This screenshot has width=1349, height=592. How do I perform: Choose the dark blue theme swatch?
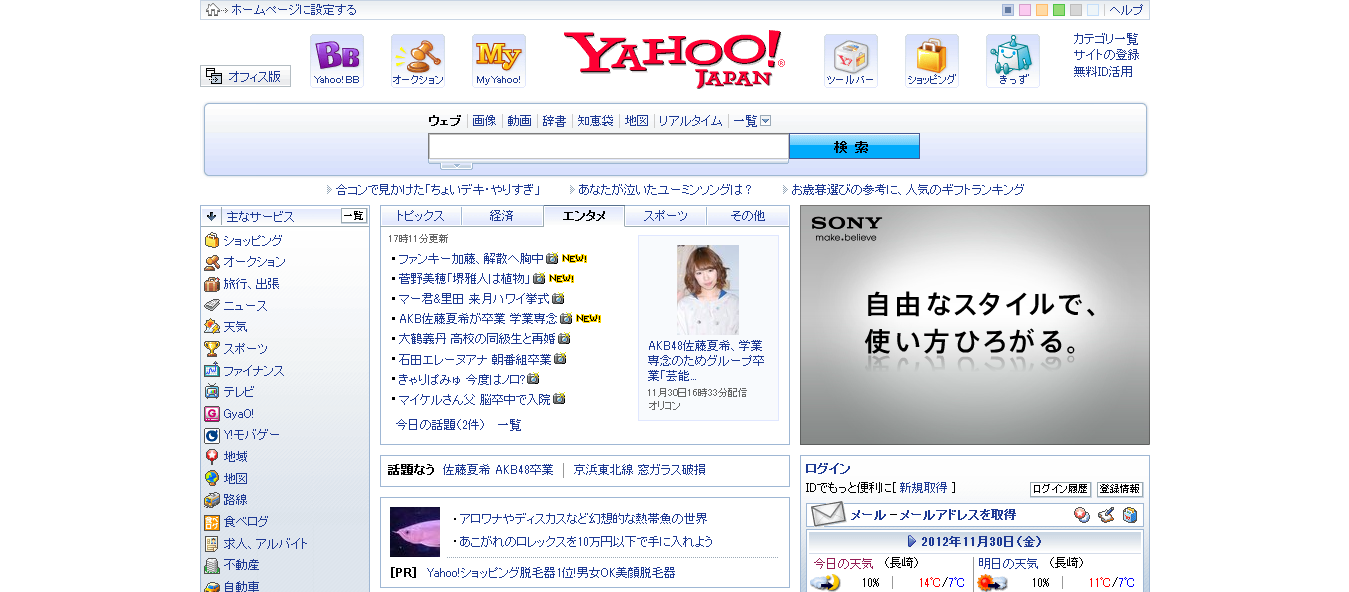pyautogui.click(x=1008, y=10)
